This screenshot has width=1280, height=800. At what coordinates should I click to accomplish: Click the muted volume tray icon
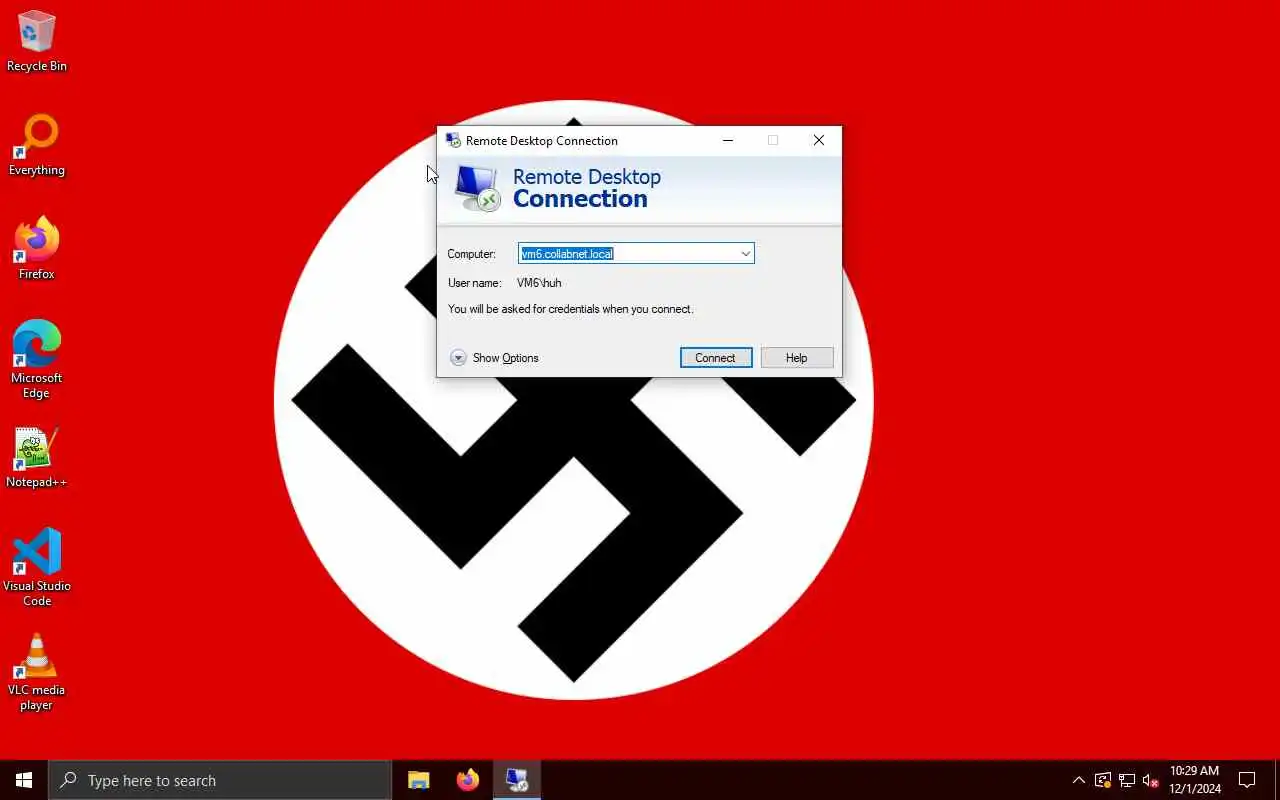tap(1150, 780)
